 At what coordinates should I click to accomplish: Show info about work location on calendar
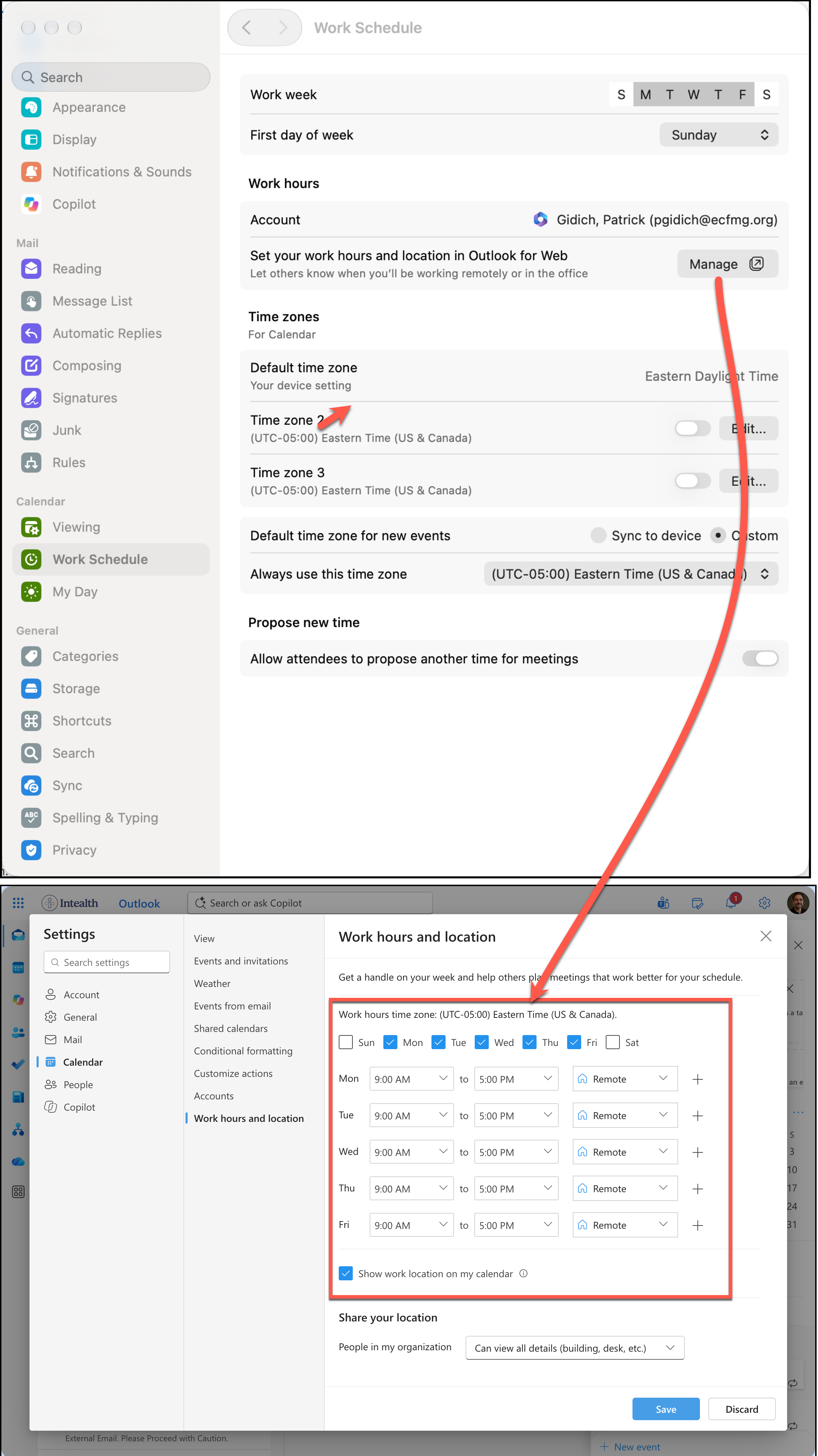(x=524, y=1273)
